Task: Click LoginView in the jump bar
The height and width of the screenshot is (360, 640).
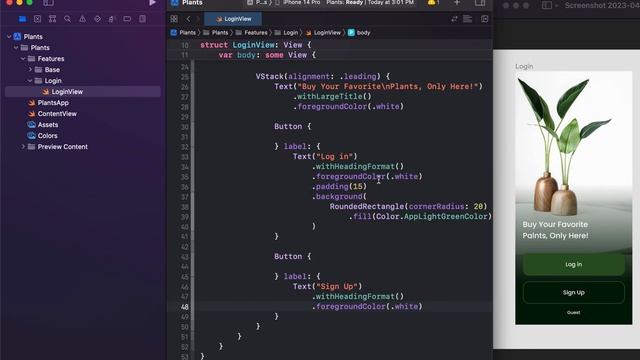Action: click(323, 33)
